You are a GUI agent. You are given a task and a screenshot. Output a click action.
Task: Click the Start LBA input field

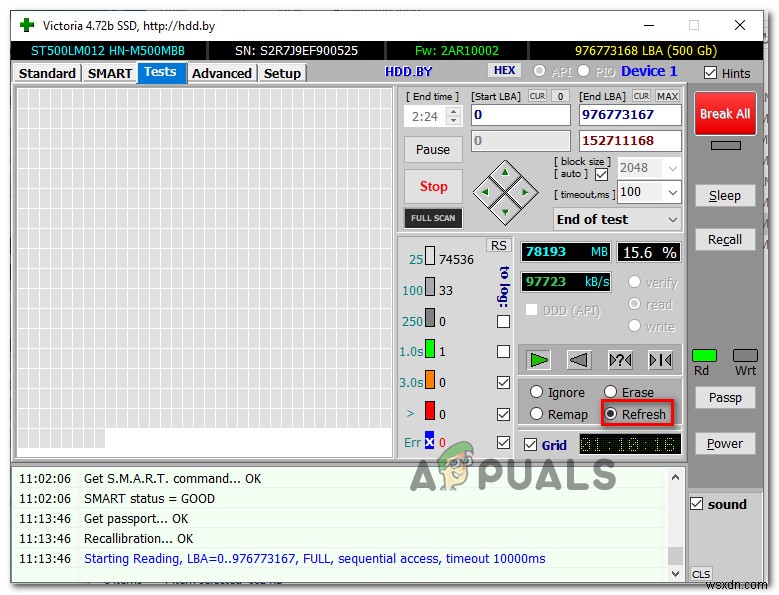click(521, 115)
